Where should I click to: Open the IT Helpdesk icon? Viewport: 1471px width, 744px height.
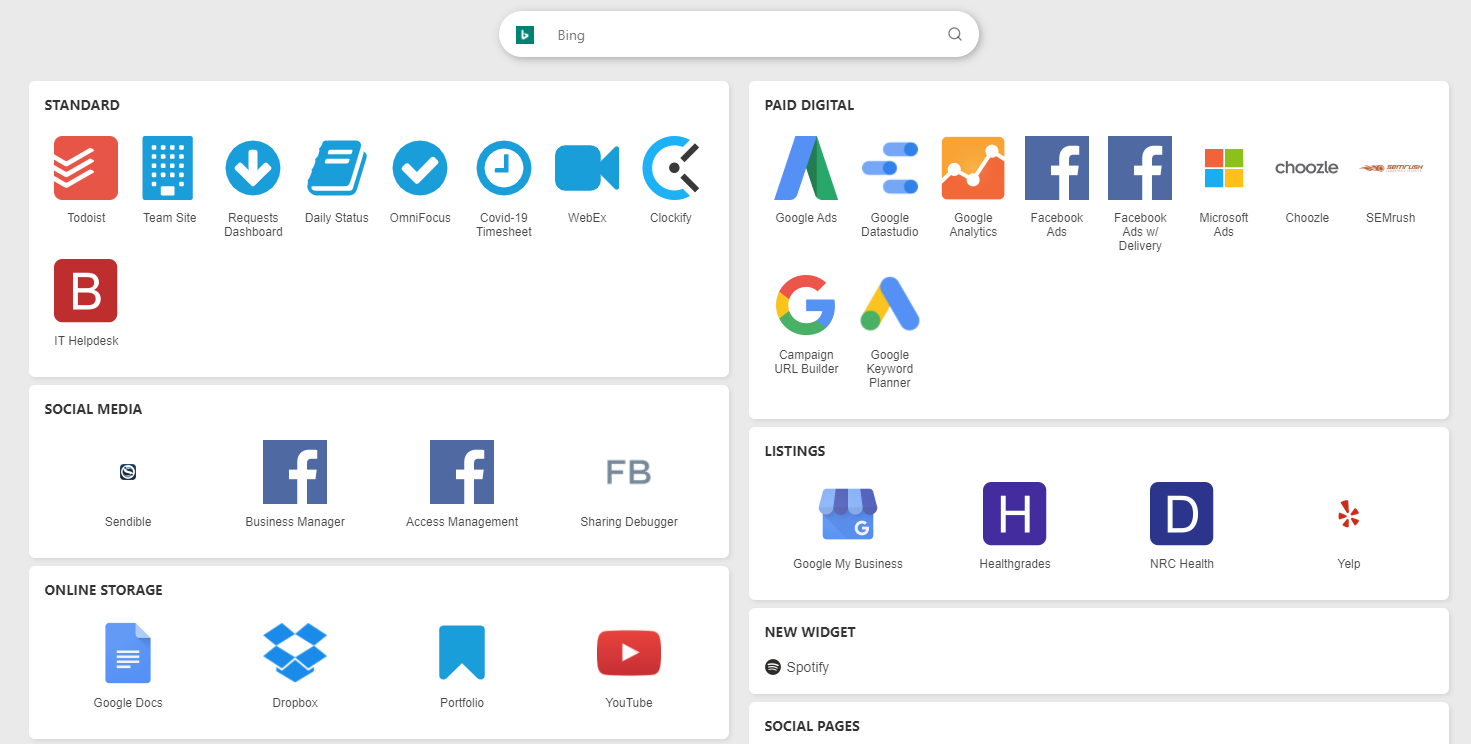86,291
